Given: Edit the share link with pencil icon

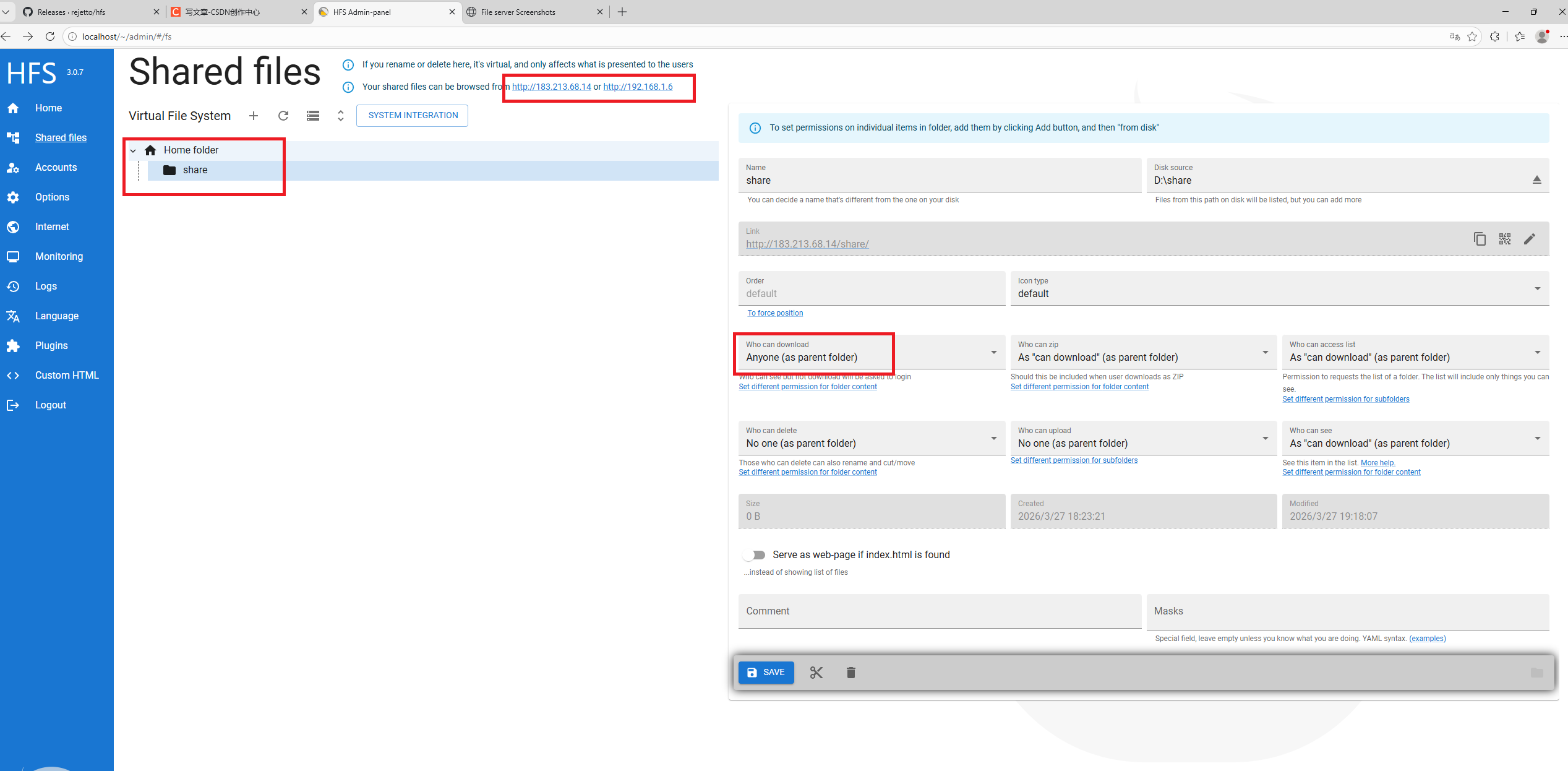Looking at the screenshot, I should coord(1530,239).
